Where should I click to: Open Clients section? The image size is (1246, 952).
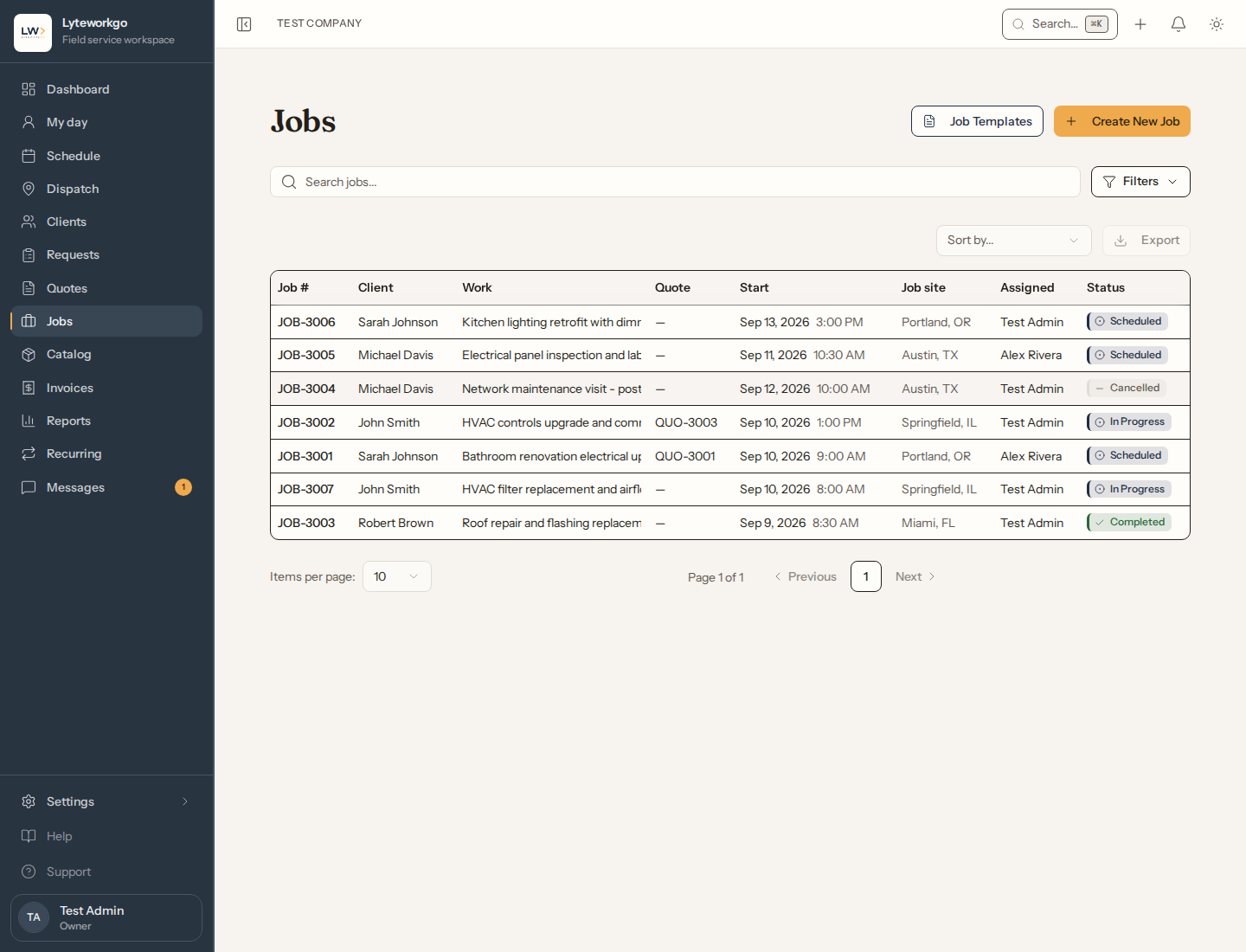(106, 222)
